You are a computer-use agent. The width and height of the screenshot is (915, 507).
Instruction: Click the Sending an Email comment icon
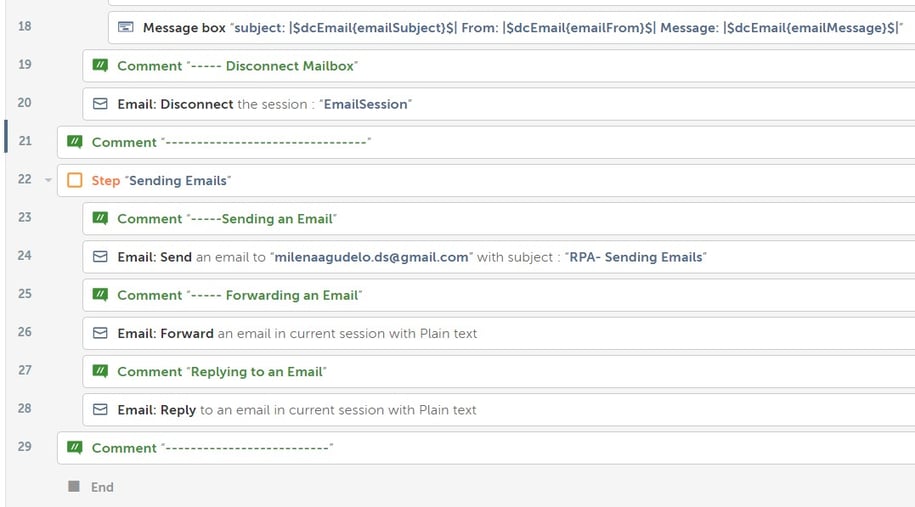point(100,218)
